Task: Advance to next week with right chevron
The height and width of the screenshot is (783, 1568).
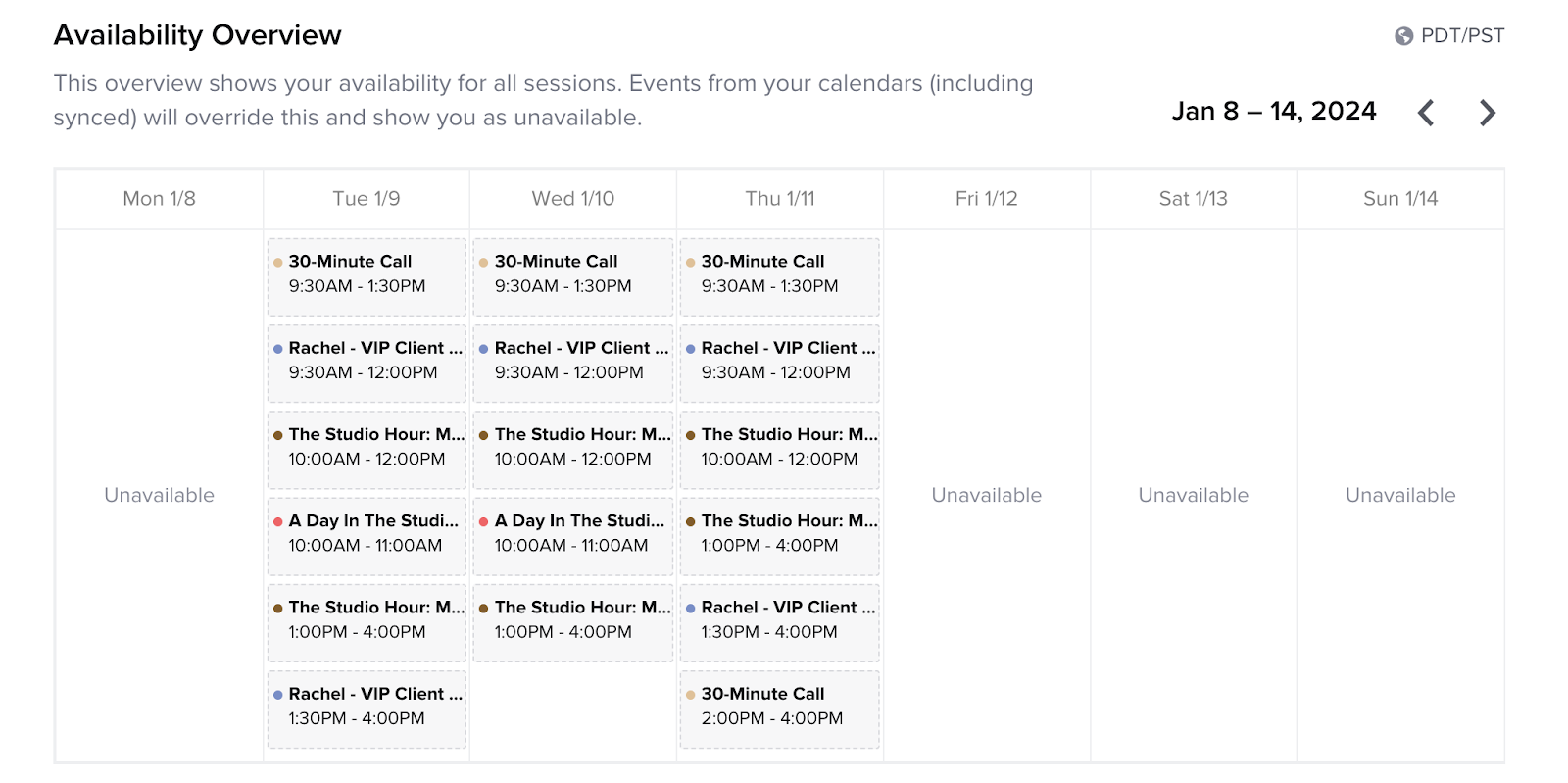Action: pyautogui.click(x=1488, y=113)
